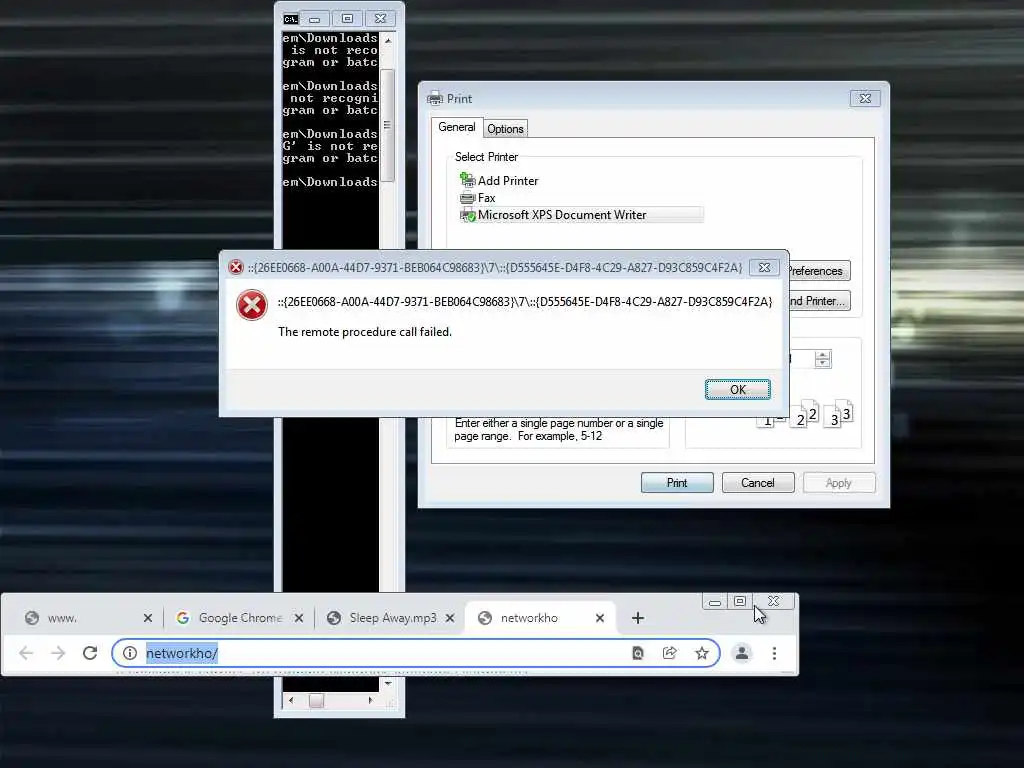Close the www. tab
This screenshot has width=1024, height=768.
148,618
